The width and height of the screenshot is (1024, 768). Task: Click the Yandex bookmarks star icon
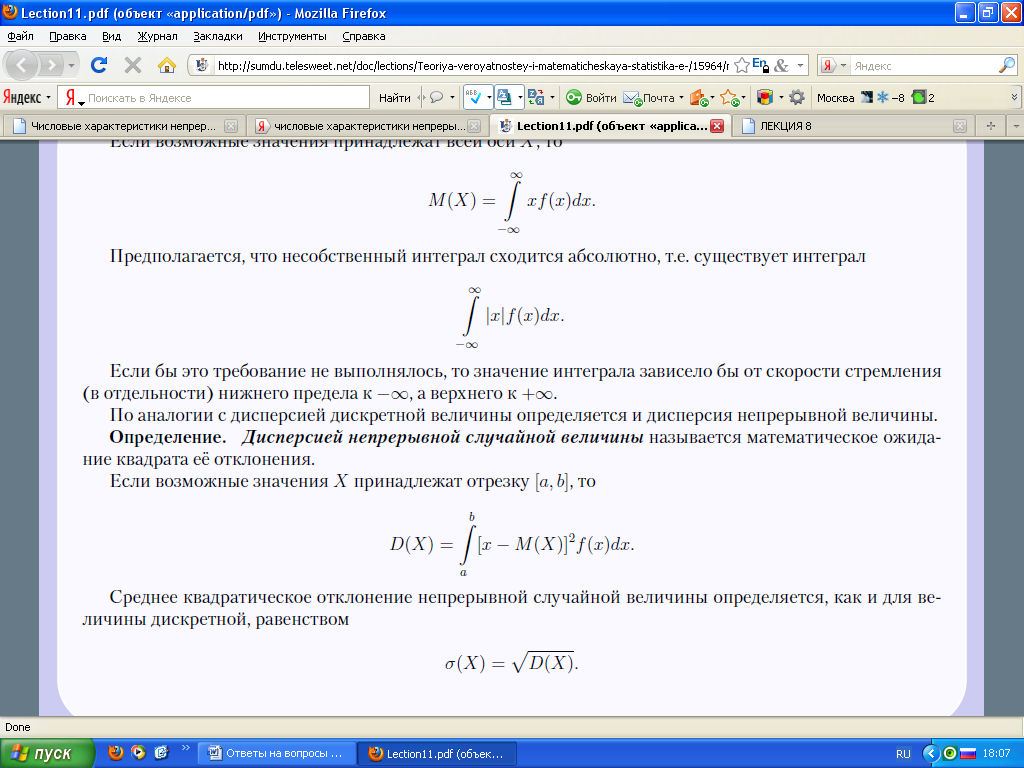[729, 98]
